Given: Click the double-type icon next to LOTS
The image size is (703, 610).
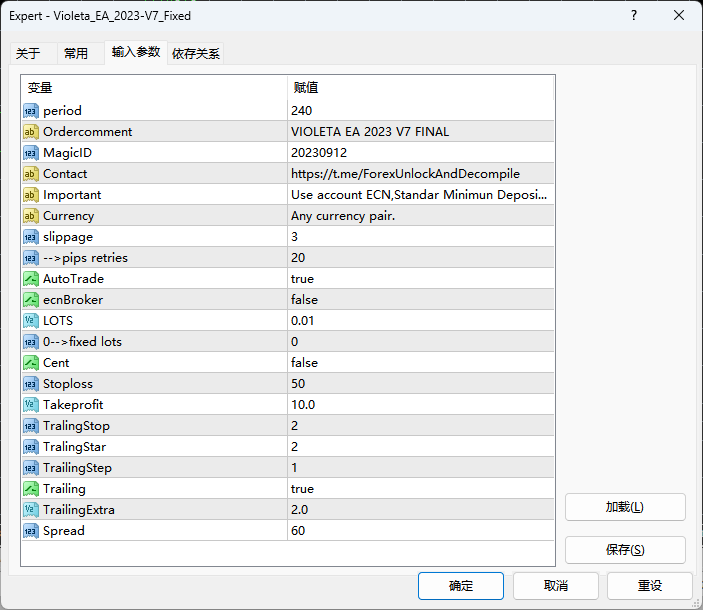Looking at the screenshot, I should 31,321.
